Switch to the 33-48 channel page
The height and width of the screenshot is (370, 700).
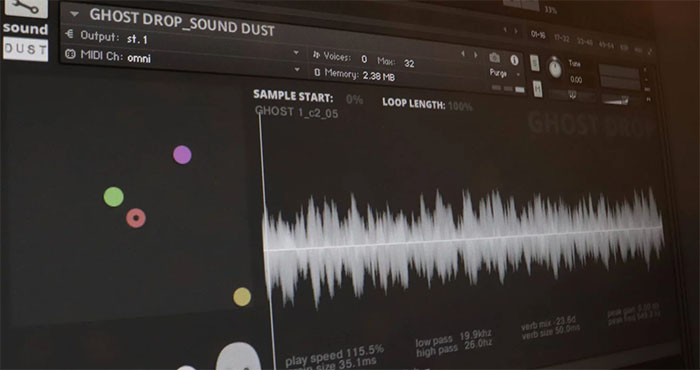pyautogui.click(x=584, y=42)
